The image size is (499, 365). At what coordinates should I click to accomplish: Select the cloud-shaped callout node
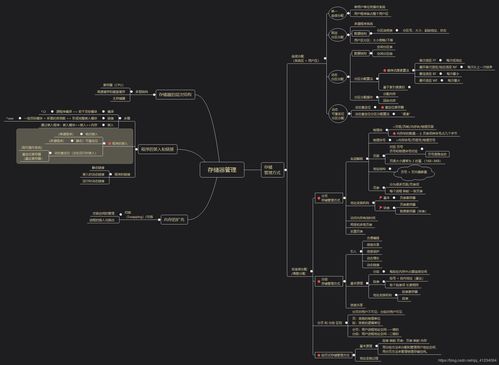point(414,172)
